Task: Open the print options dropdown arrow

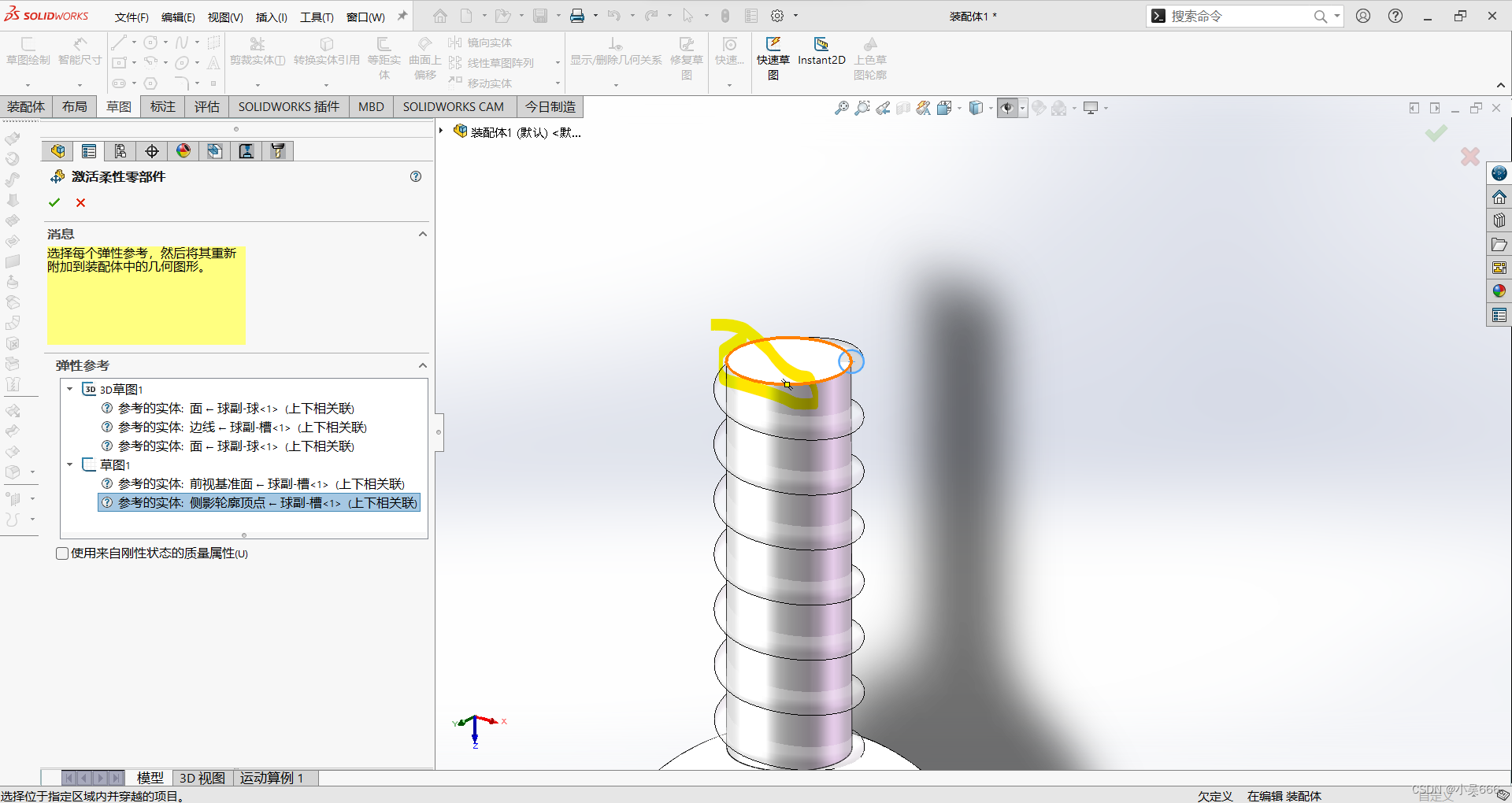Action: coord(595,16)
